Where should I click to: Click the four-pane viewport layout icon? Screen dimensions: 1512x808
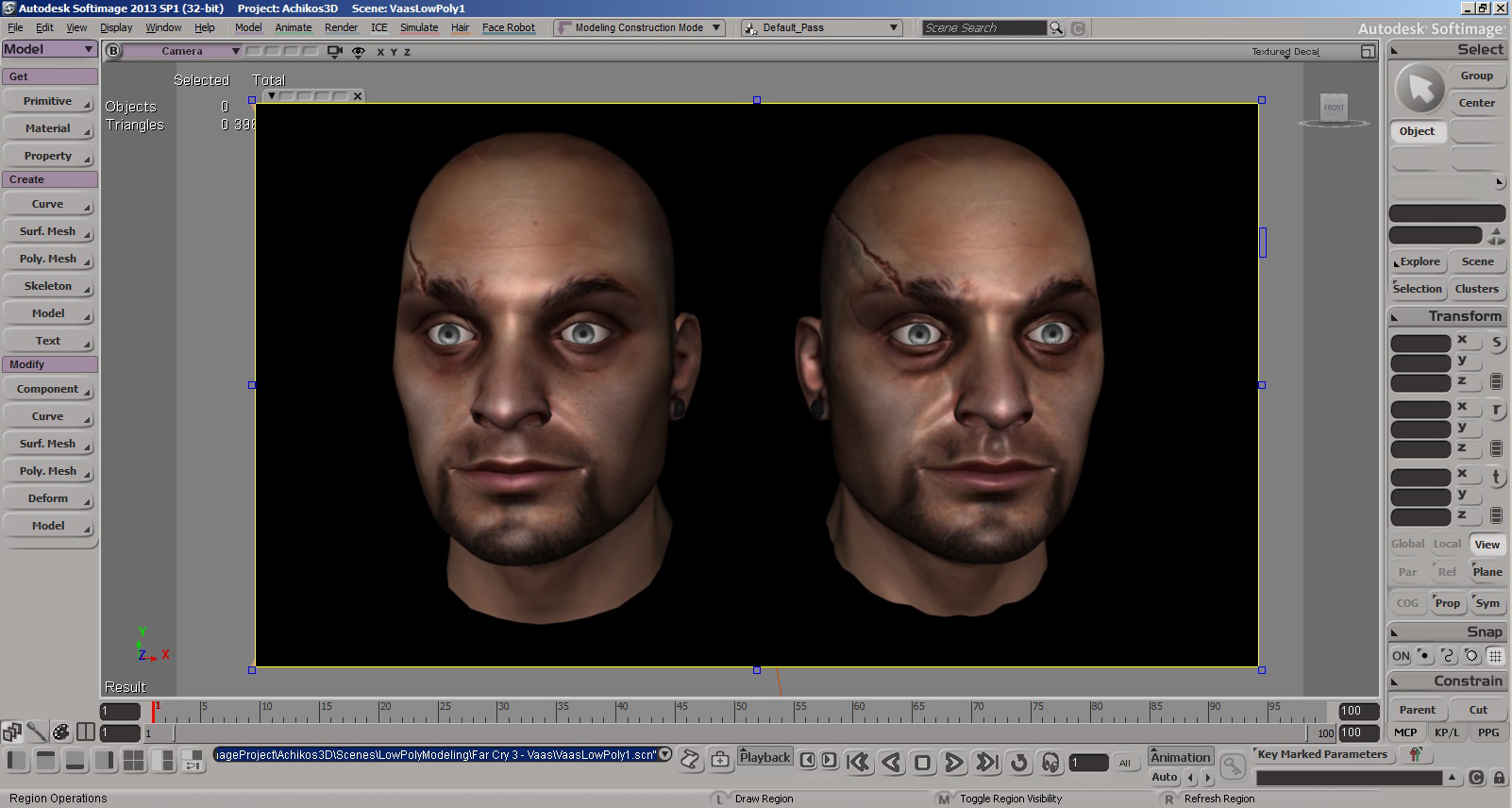pos(134,760)
